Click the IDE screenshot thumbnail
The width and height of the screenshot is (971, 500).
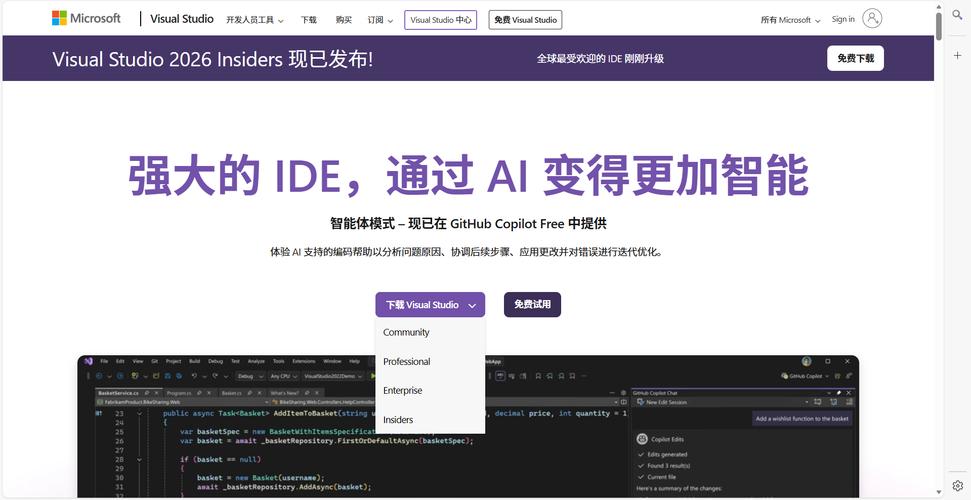468,427
